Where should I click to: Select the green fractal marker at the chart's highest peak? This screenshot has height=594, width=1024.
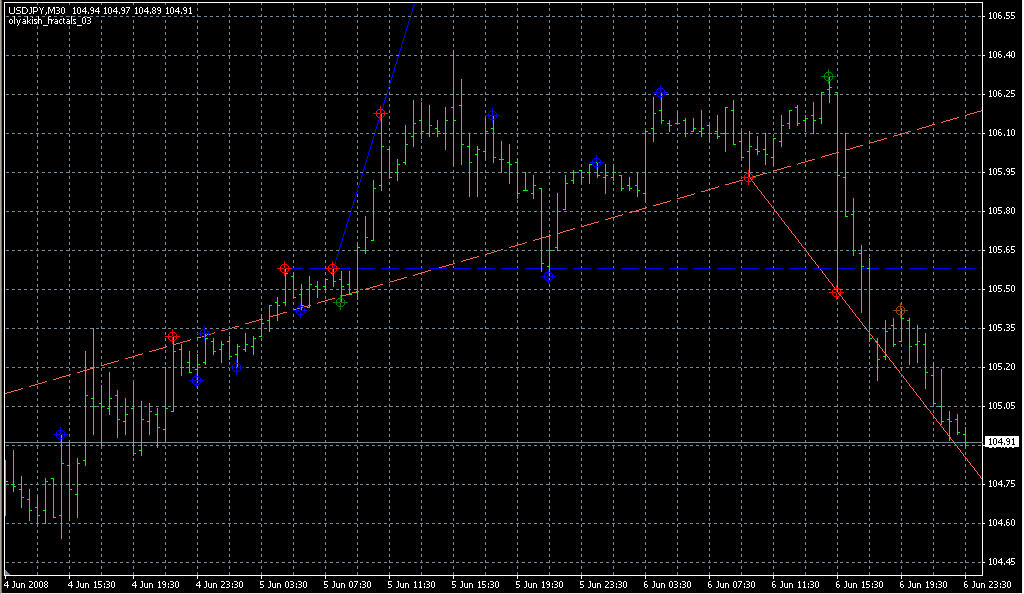click(x=828, y=77)
